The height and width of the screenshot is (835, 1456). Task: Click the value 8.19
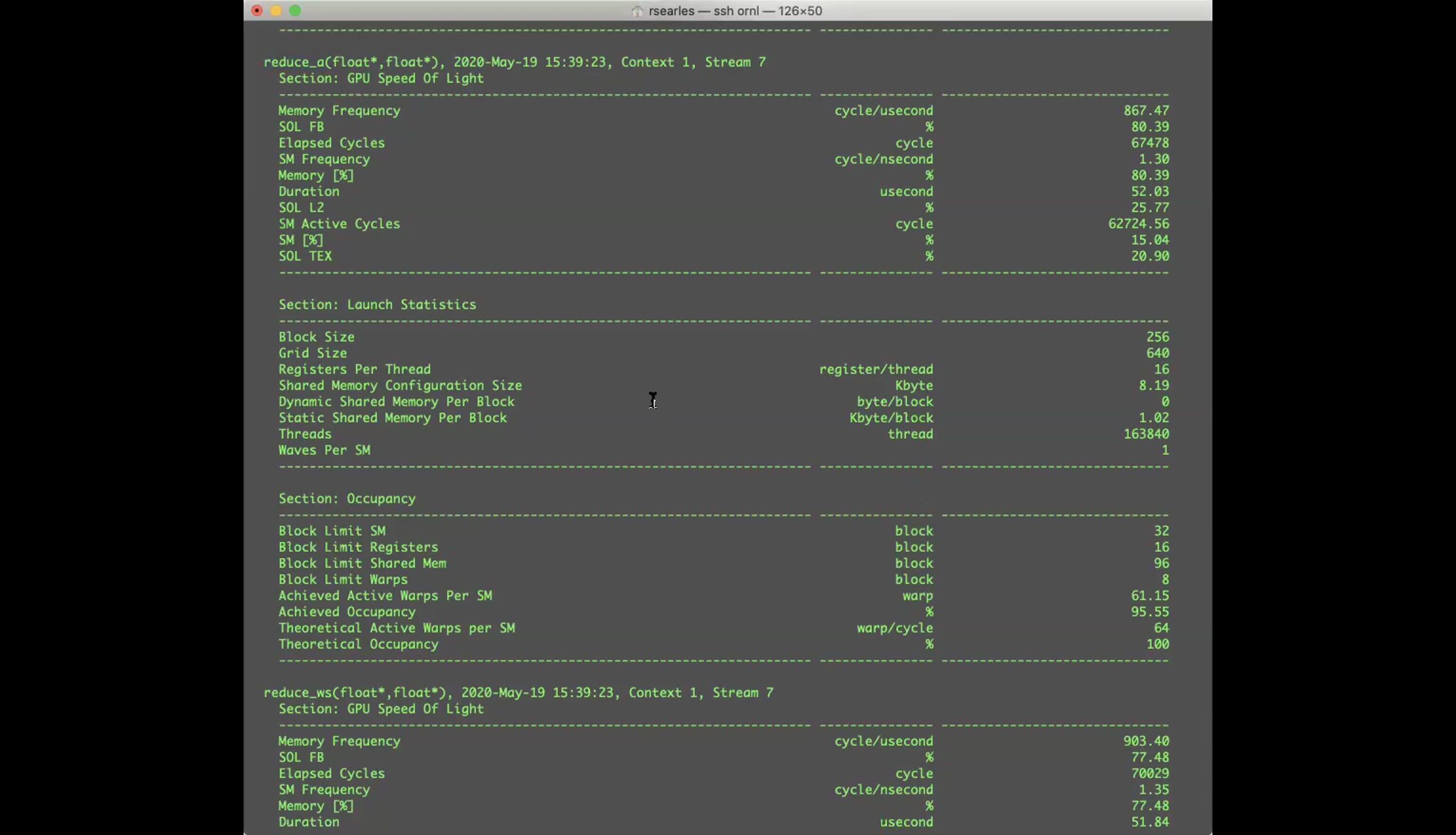1154,386
